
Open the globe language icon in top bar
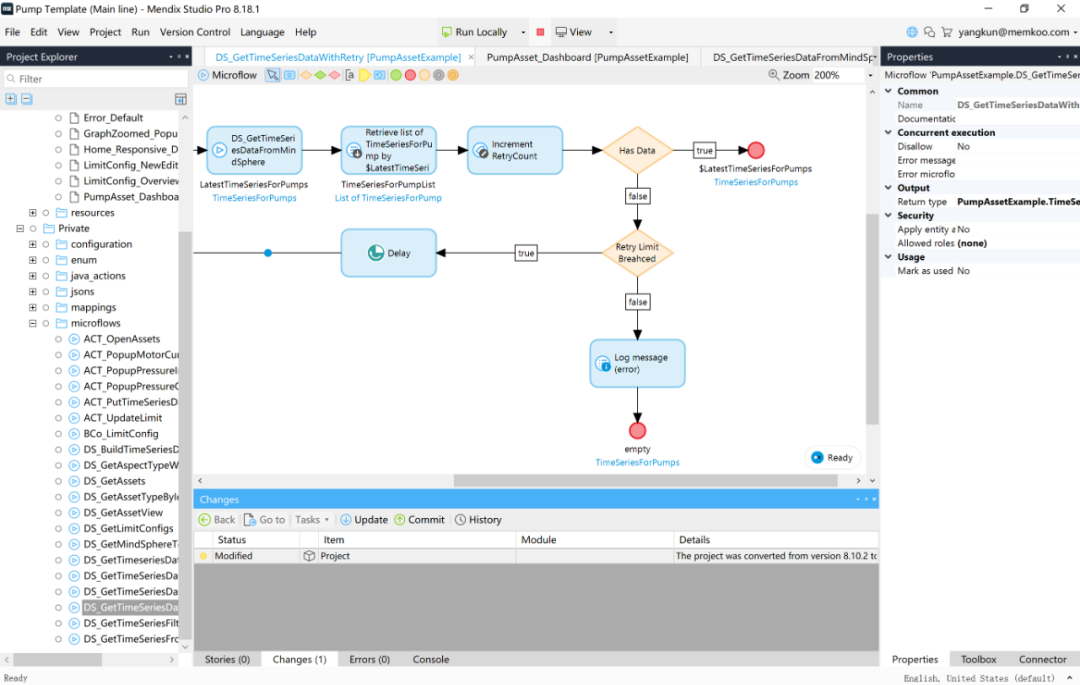912,32
